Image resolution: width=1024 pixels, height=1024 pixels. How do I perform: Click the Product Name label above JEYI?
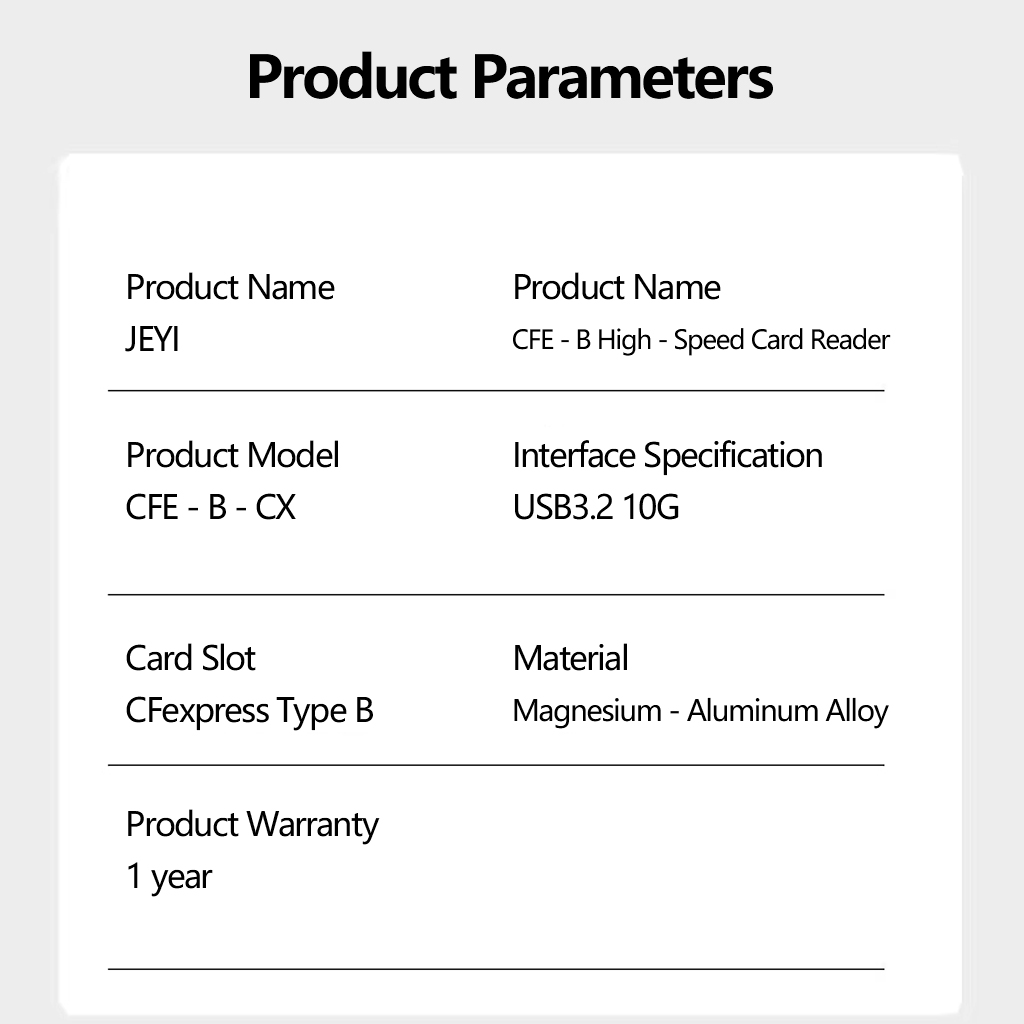pyautogui.click(x=230, y=288)
